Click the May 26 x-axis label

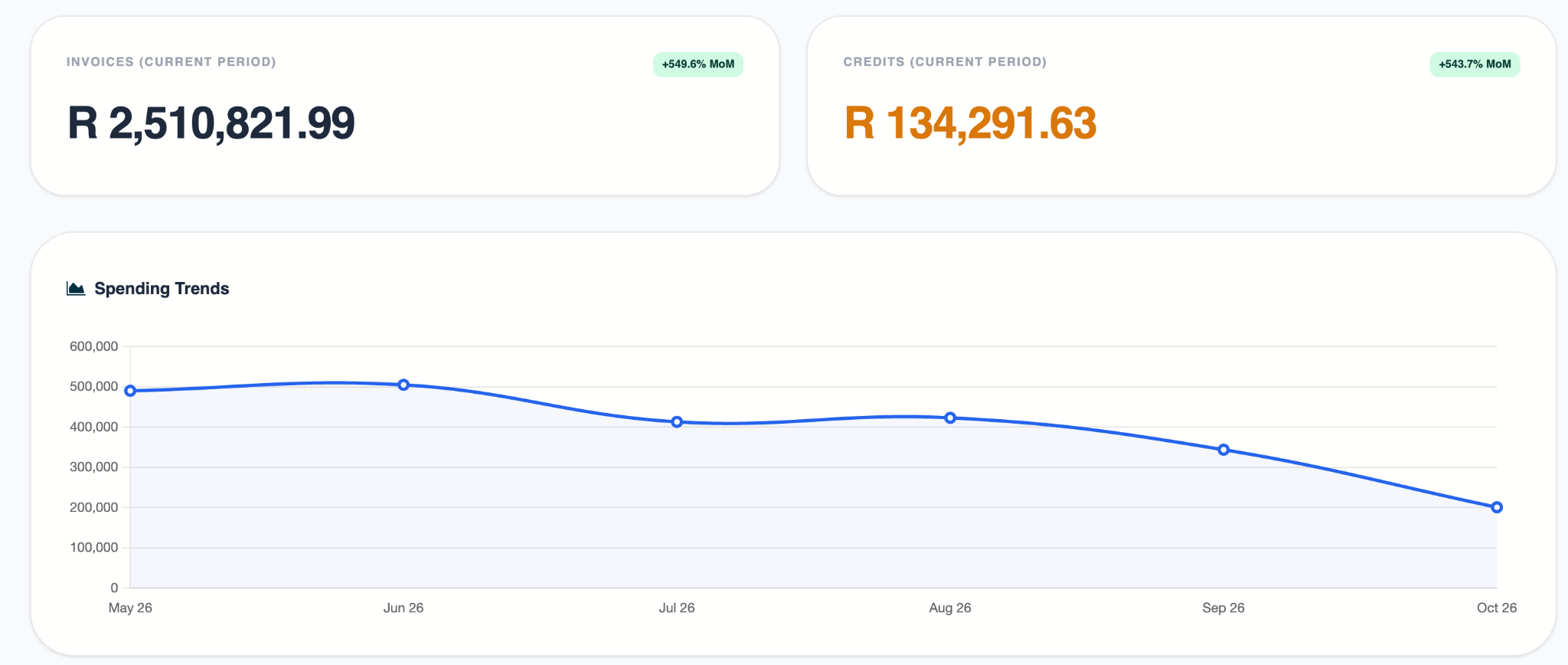130,608
